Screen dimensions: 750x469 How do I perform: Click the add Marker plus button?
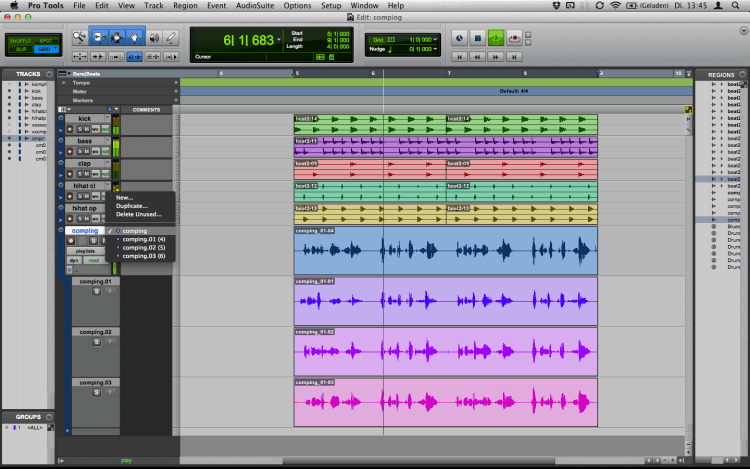pyautogui.click(x=176, y=100)
